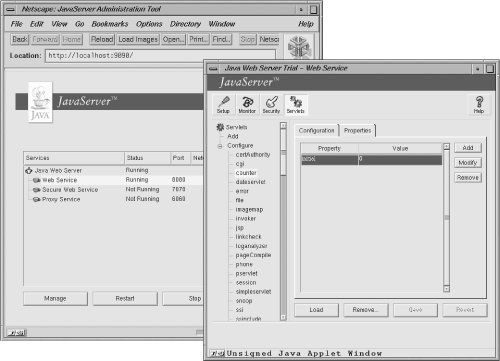Click the Java coffee cup logo

pyautogui.click(x=40, y=102)
